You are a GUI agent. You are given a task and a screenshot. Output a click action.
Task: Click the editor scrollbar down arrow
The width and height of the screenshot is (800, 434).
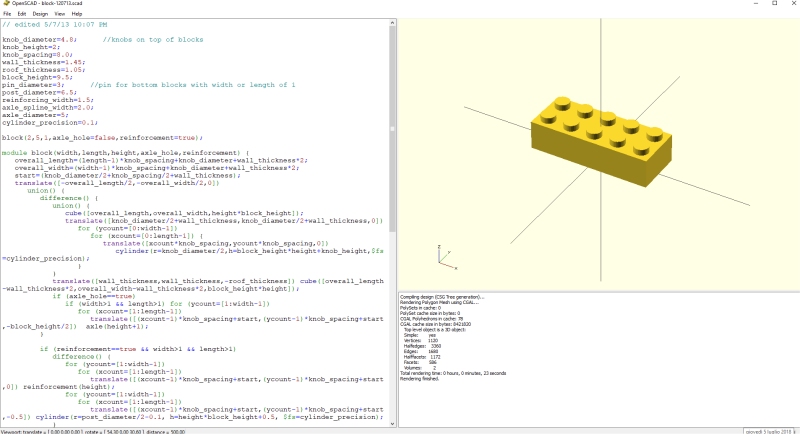pyautogui.click(x=392, y=423)
